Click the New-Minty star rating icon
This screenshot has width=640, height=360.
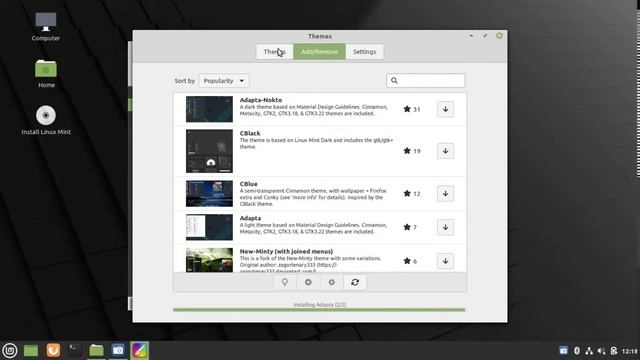pos(407,261)
